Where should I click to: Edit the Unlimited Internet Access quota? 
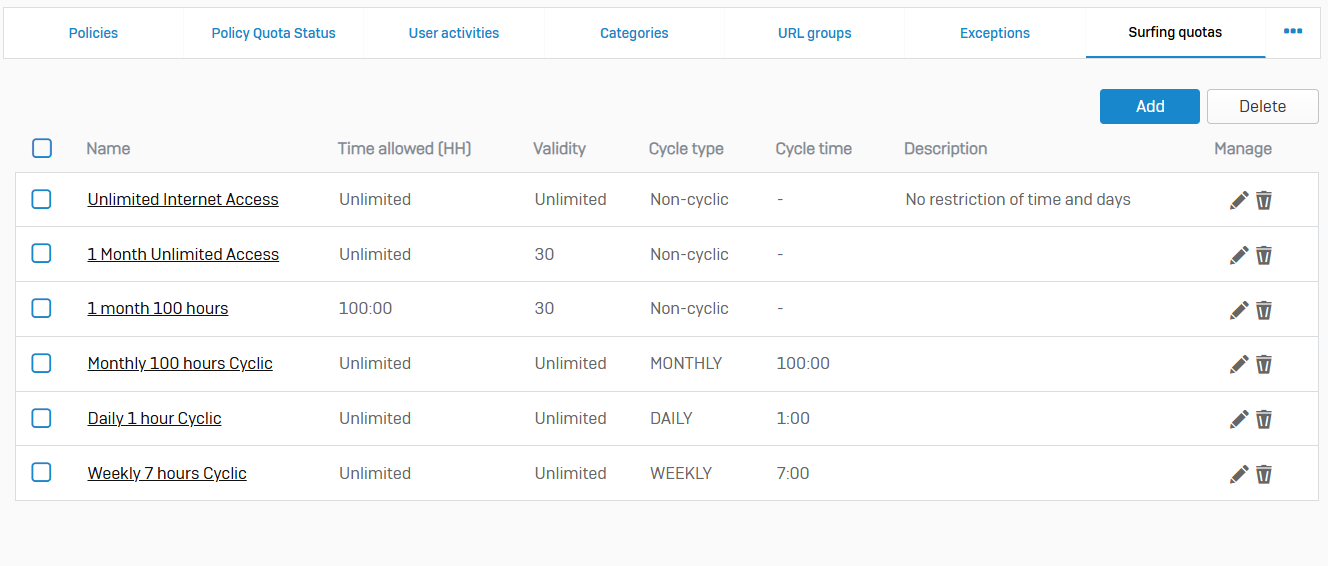pyautogui.click(x=1239, y=200)
